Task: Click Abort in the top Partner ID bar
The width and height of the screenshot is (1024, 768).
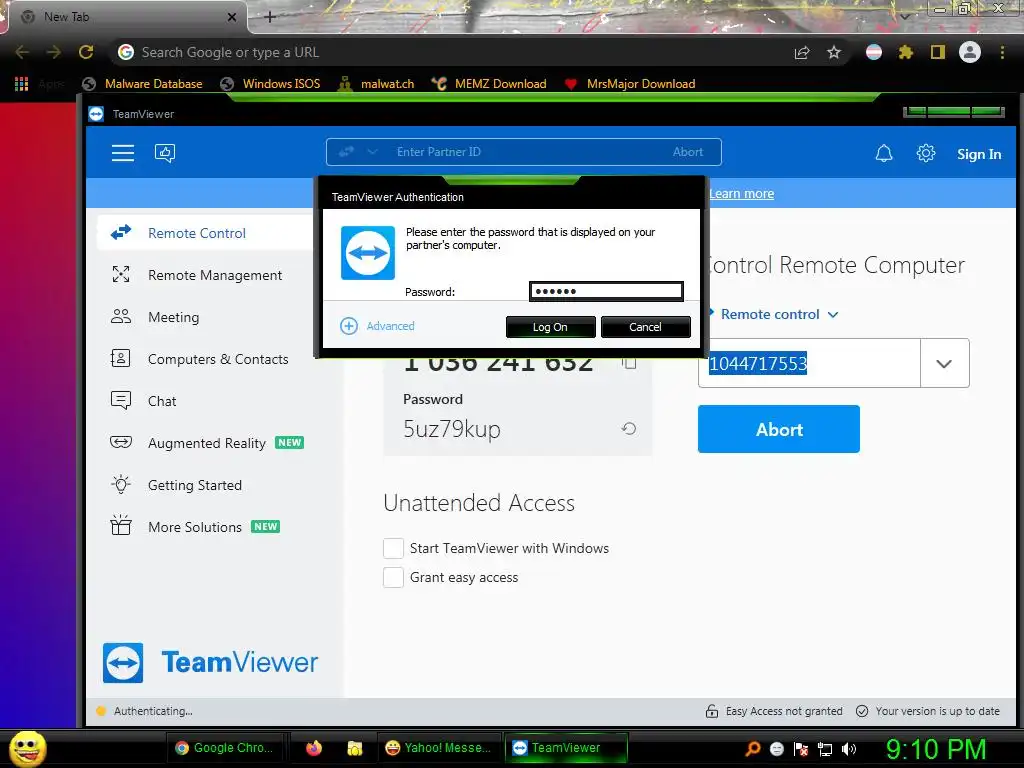Action: 688,152
